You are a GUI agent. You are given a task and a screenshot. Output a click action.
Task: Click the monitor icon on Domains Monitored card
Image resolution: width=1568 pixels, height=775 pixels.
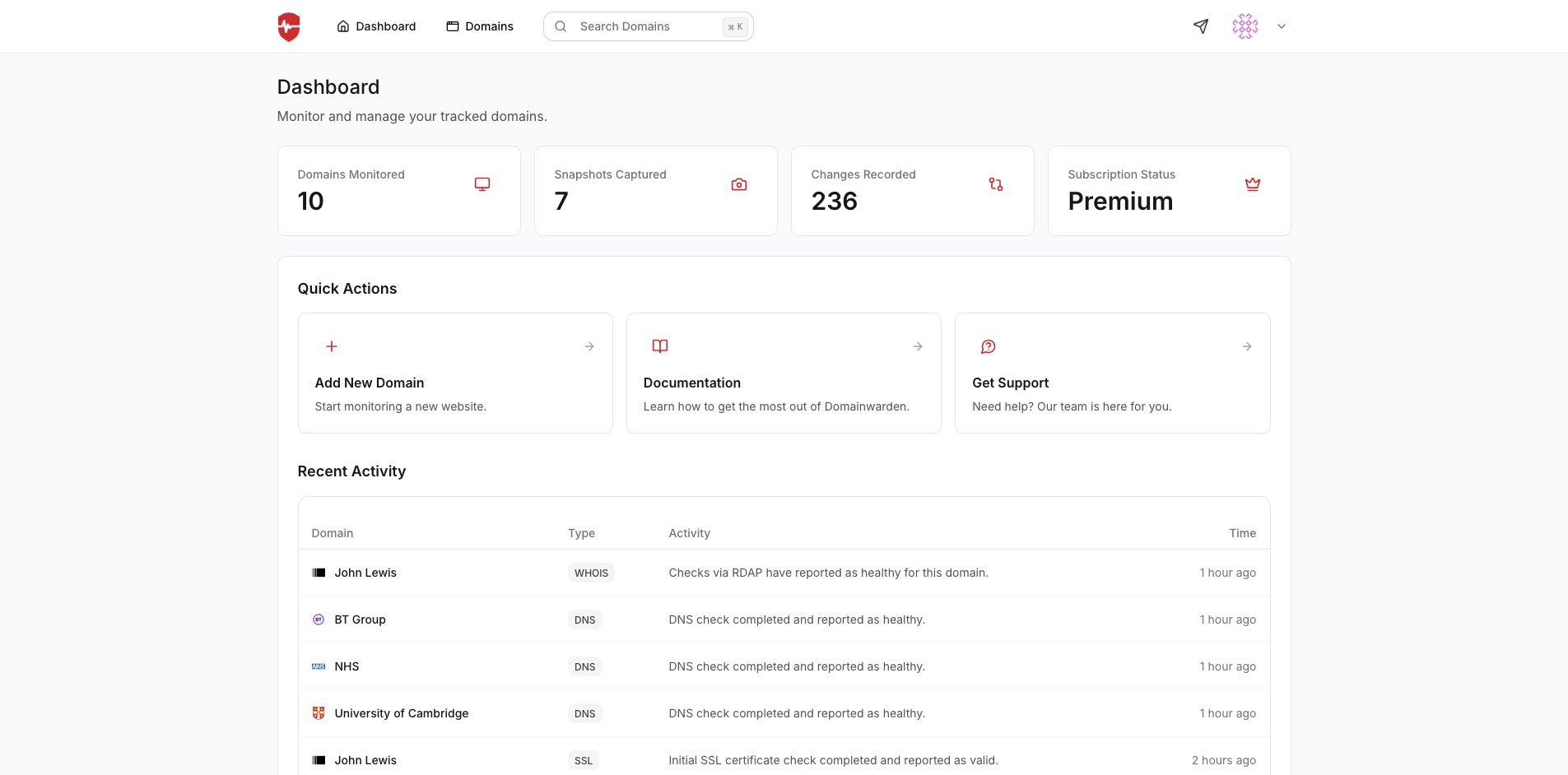click(482, 184)
